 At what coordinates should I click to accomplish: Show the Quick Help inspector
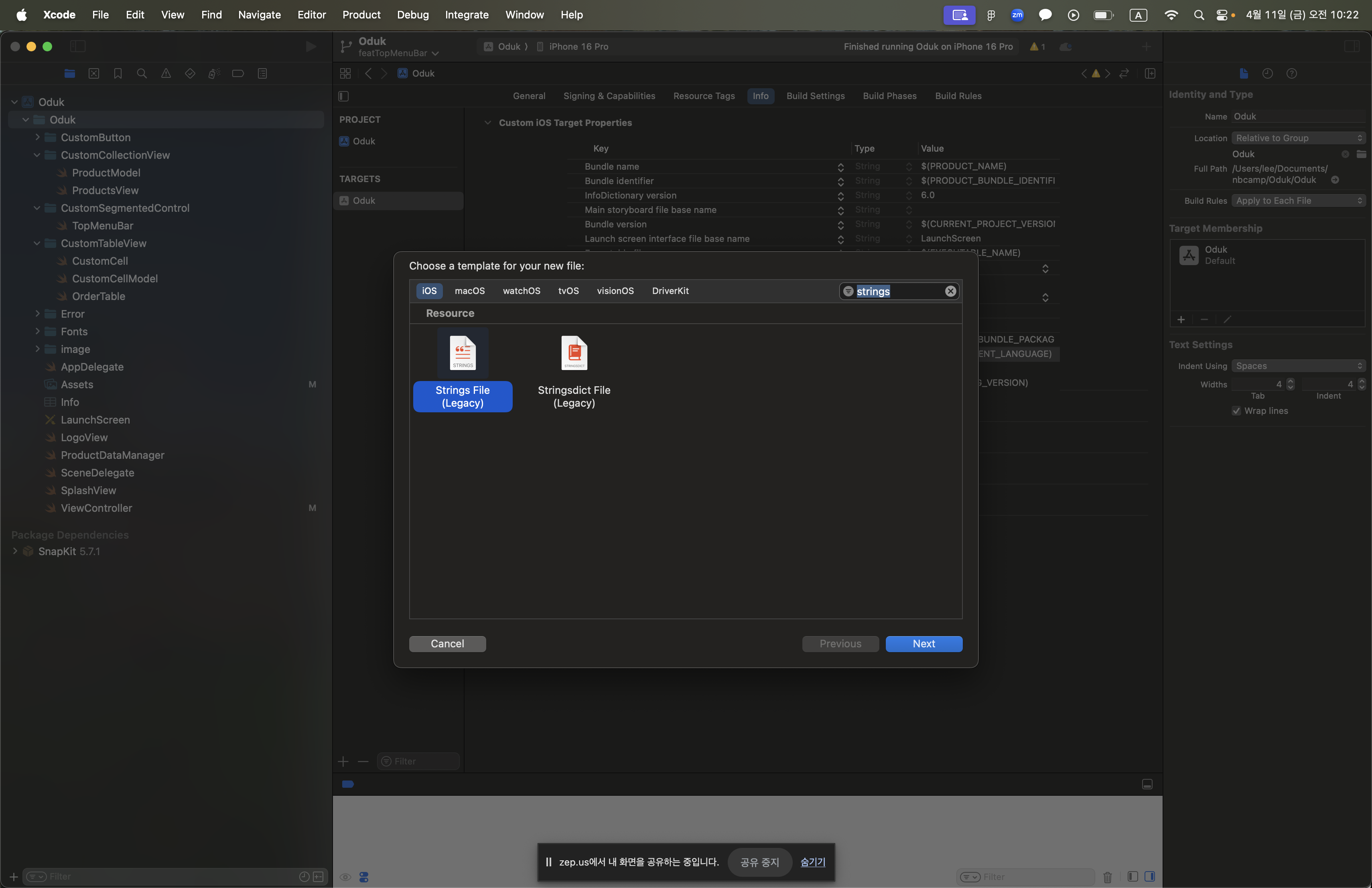1291,73
